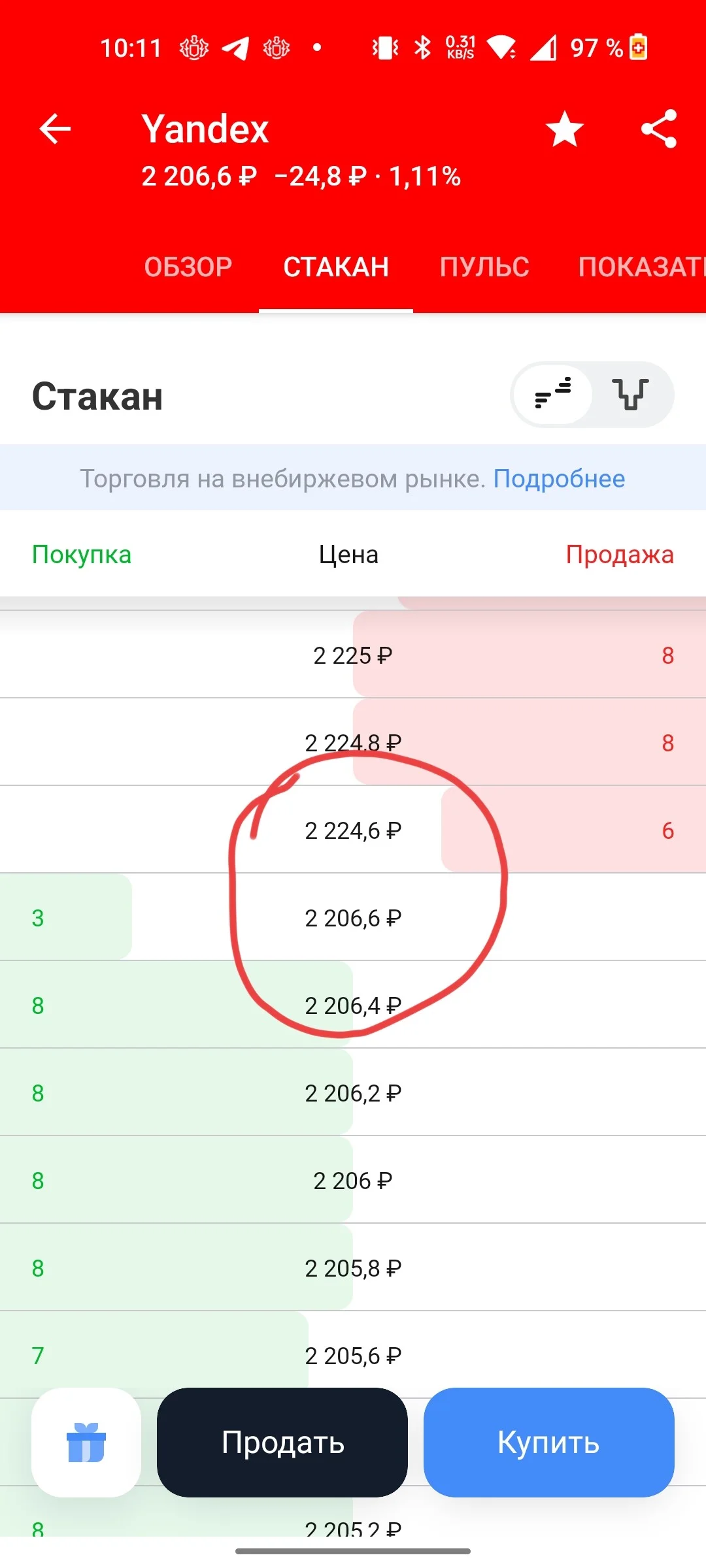This screenshot has height=1568, width=706.
Task: Tap the 2 205,8 ₽ price row
Action: [x=353, y=1267]
